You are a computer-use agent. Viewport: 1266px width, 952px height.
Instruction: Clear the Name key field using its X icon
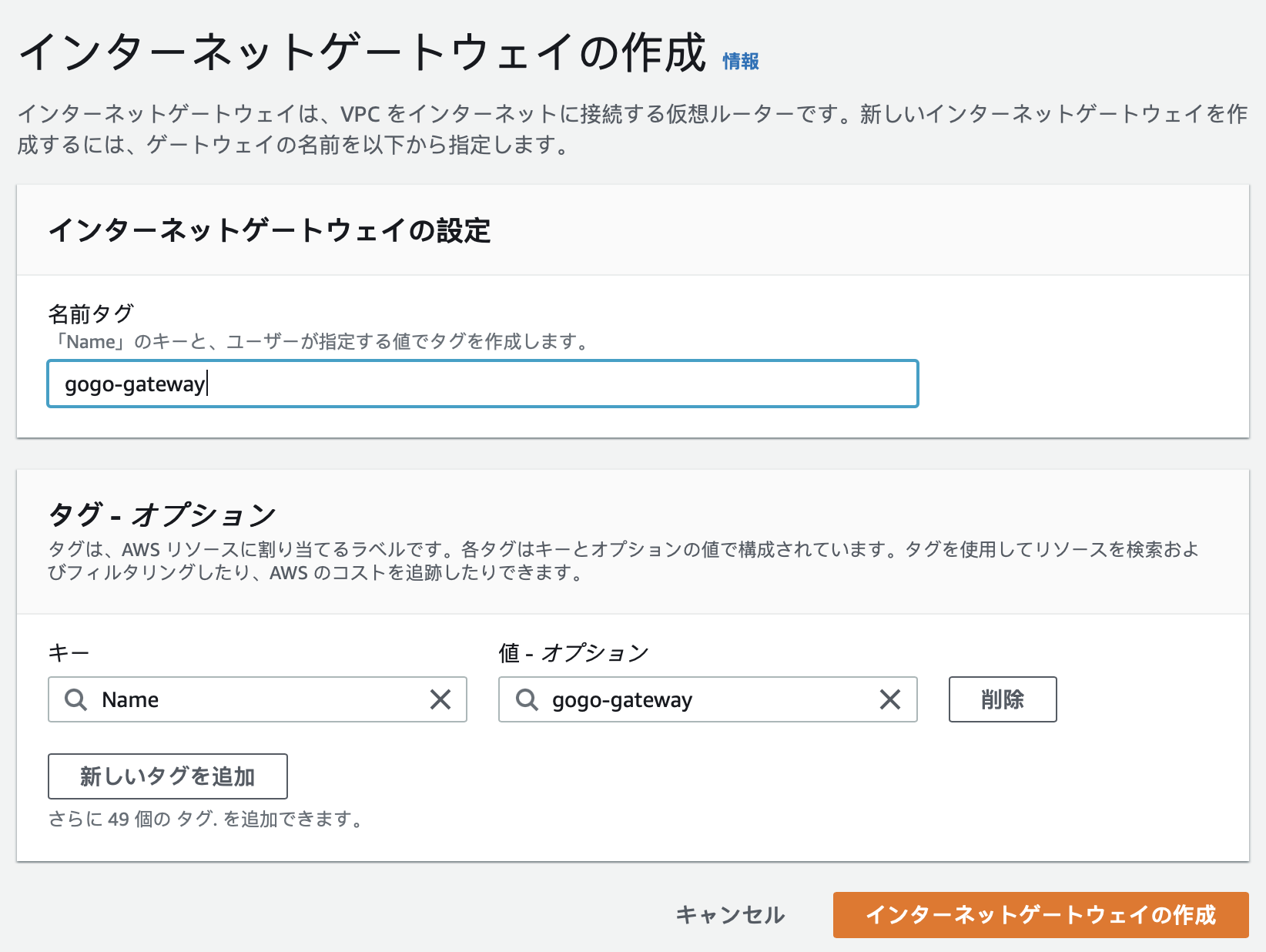click(441, 699)
